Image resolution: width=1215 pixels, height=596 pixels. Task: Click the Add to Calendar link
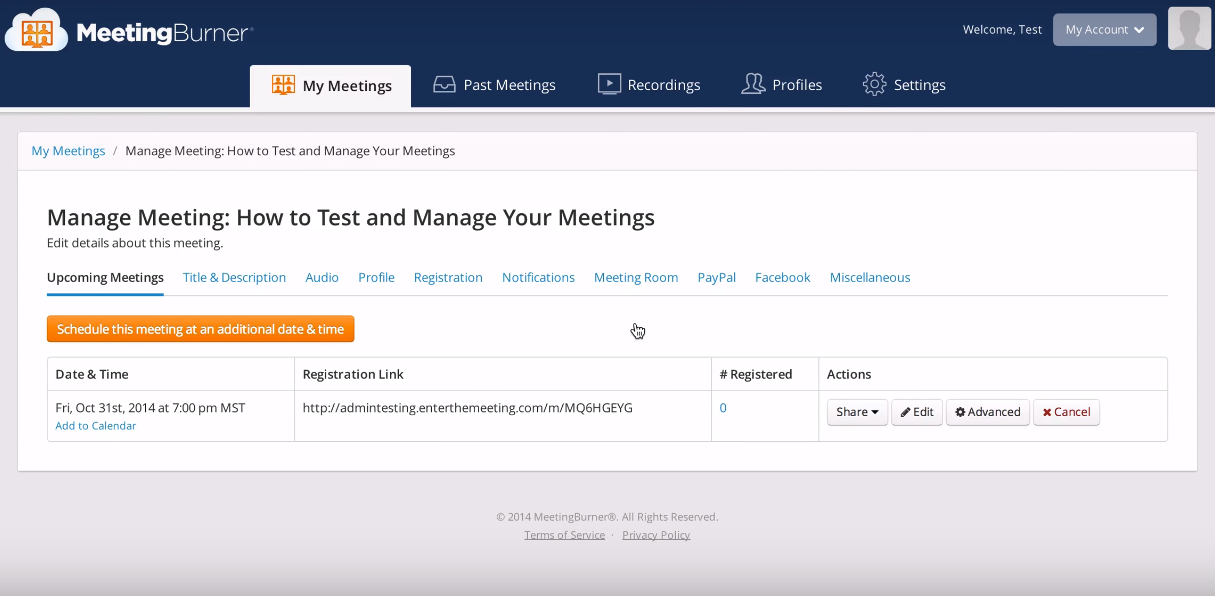96,426
